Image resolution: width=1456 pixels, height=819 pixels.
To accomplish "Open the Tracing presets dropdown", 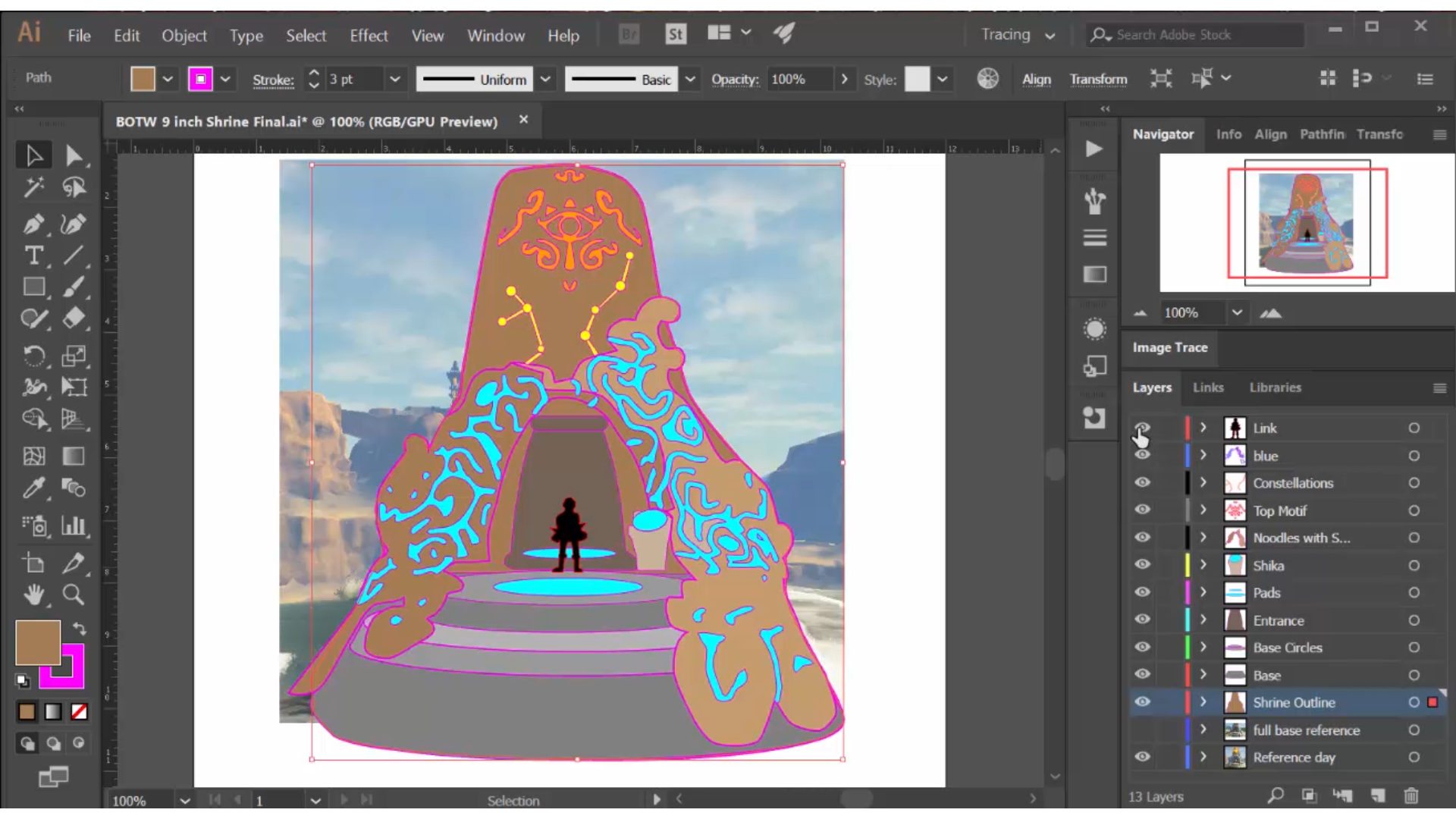I will [1050, 35].
